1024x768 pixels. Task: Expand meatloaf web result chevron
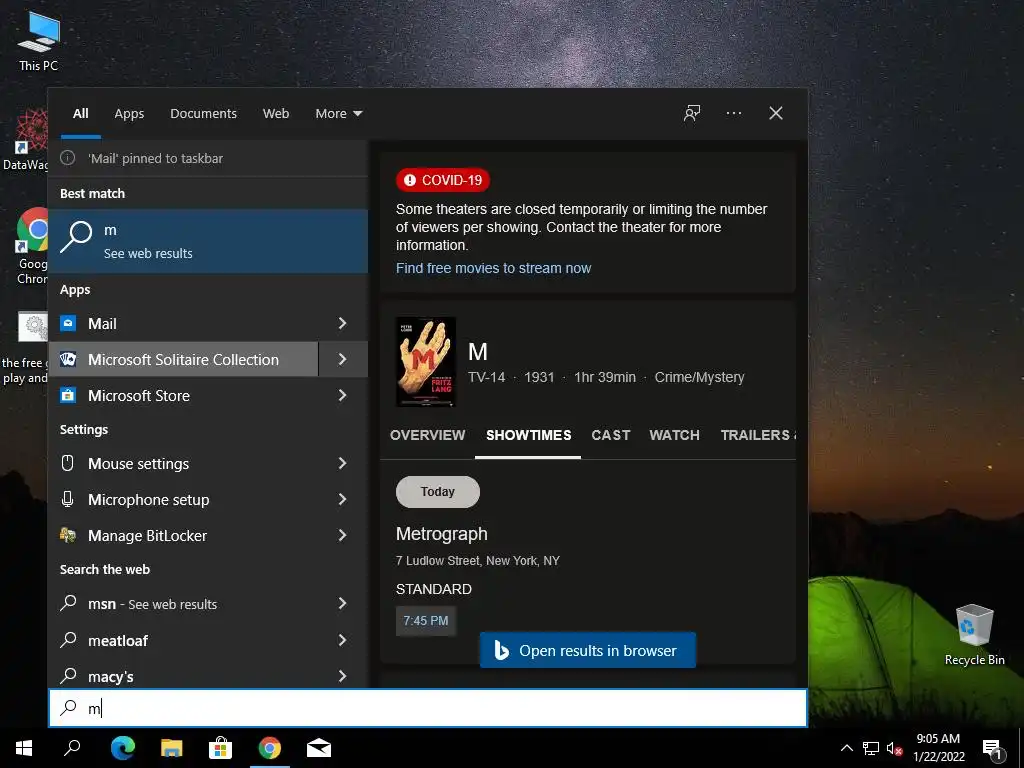343,640
